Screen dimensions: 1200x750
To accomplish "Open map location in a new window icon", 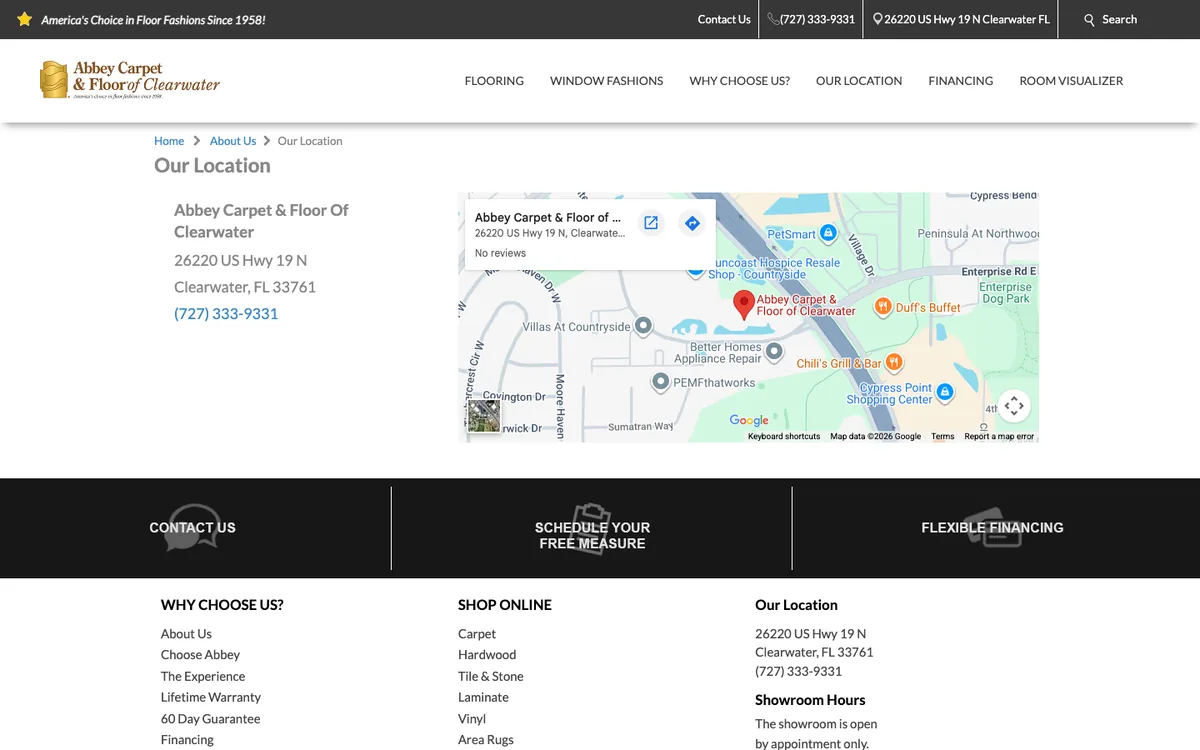I will coord(651,223).
